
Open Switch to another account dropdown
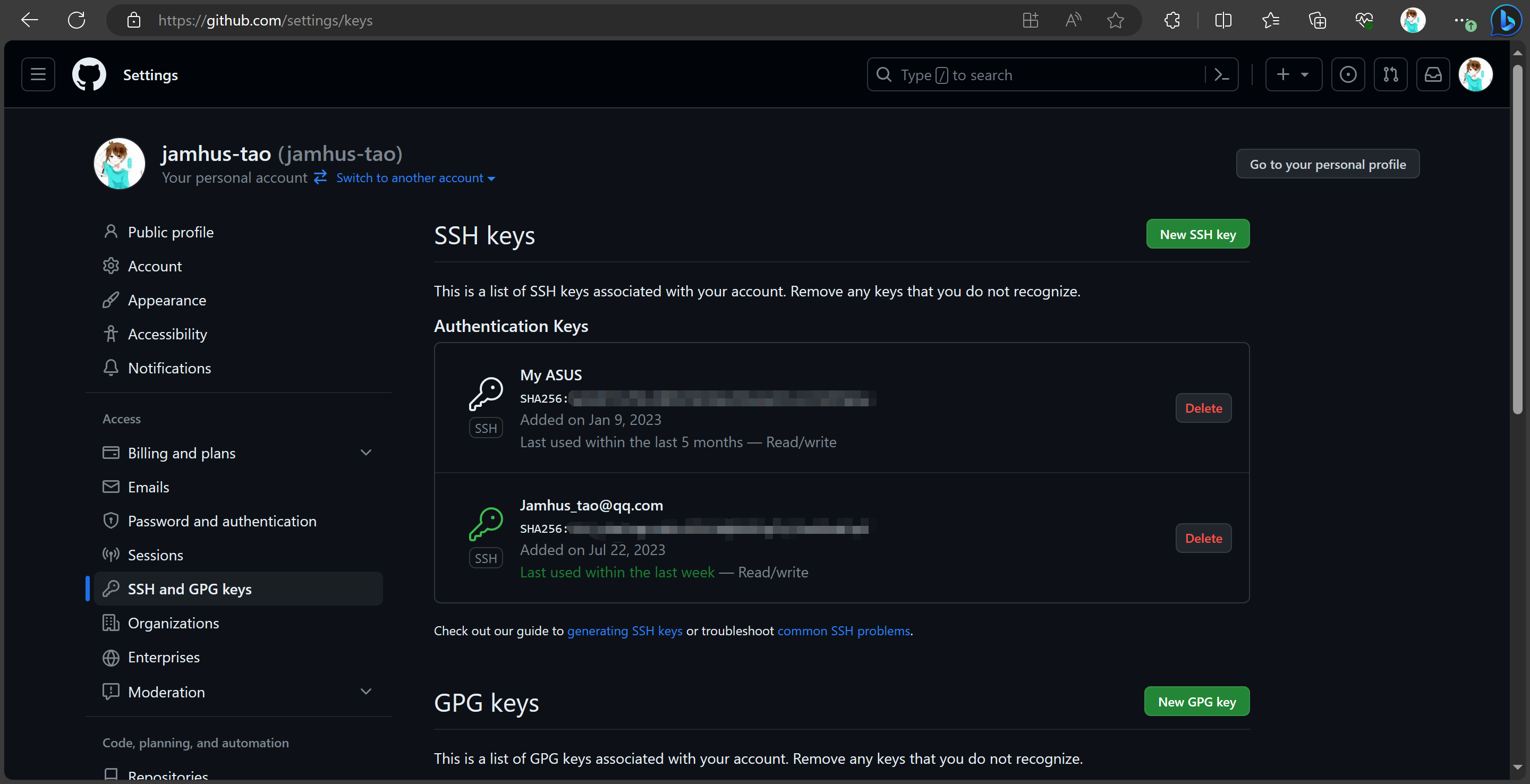pyautogui.click(x=416, y=177)
